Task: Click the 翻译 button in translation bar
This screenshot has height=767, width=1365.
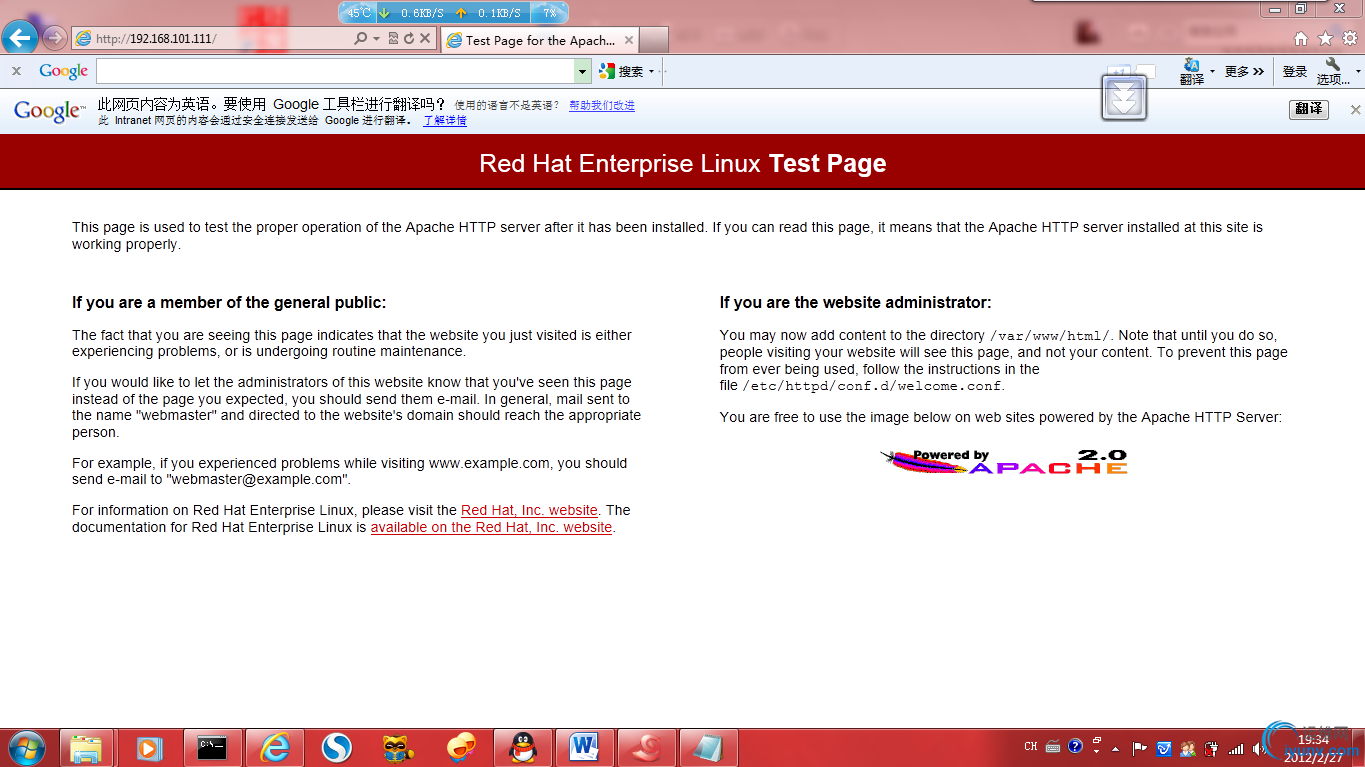Action: (x=1309, y=109)
